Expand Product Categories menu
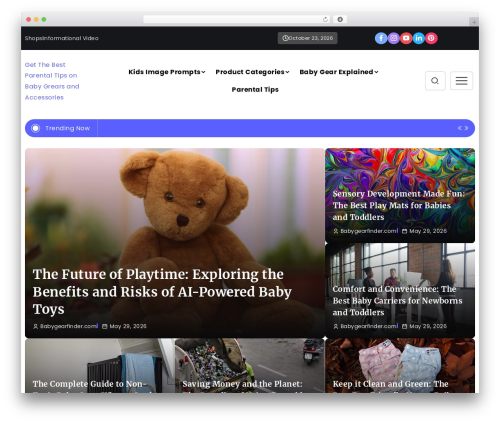 (252, 72)
